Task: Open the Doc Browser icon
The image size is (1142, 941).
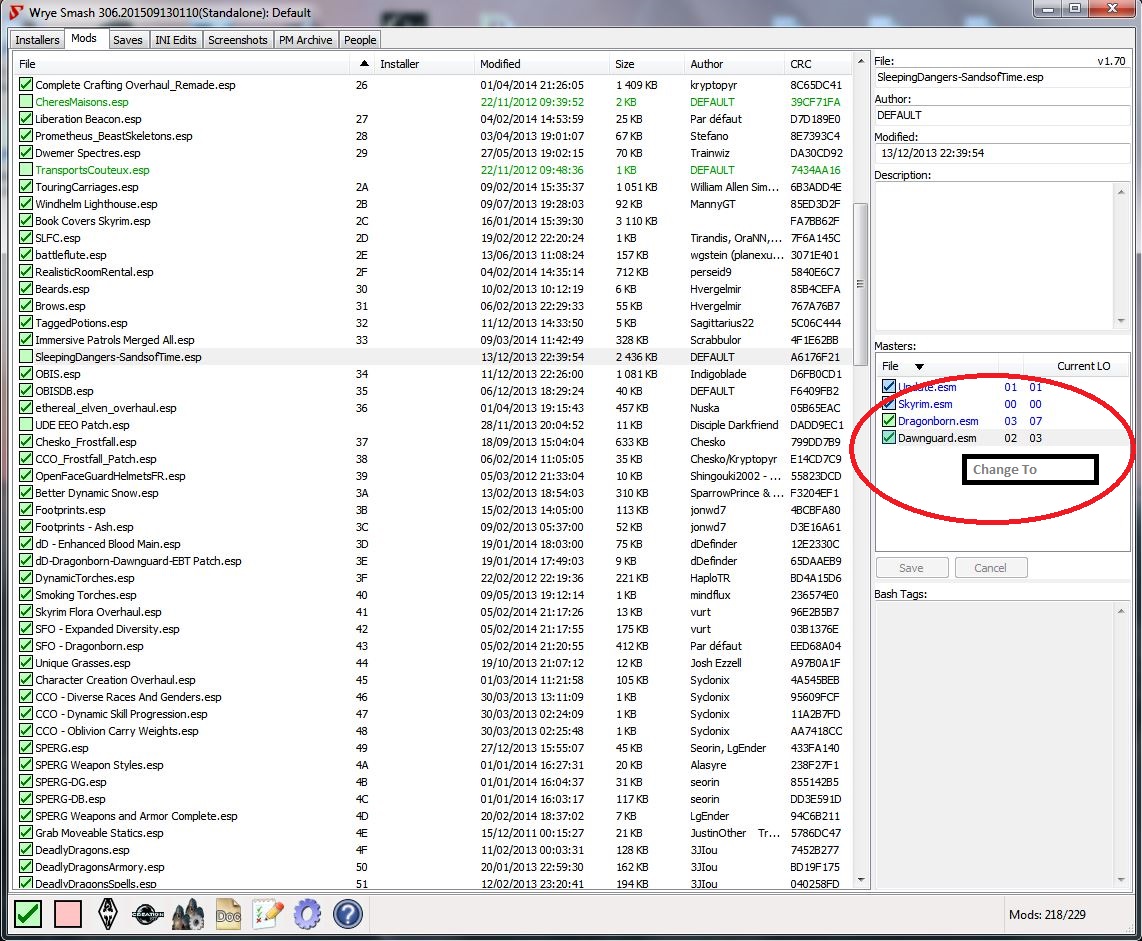Action: tap(228, 914)
